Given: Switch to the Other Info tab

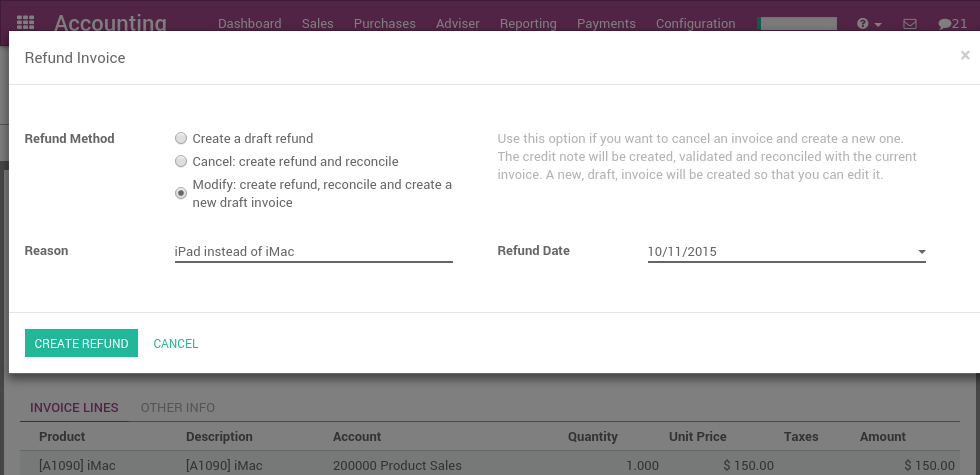Looking at the screenshot, I should coord(178,407).
